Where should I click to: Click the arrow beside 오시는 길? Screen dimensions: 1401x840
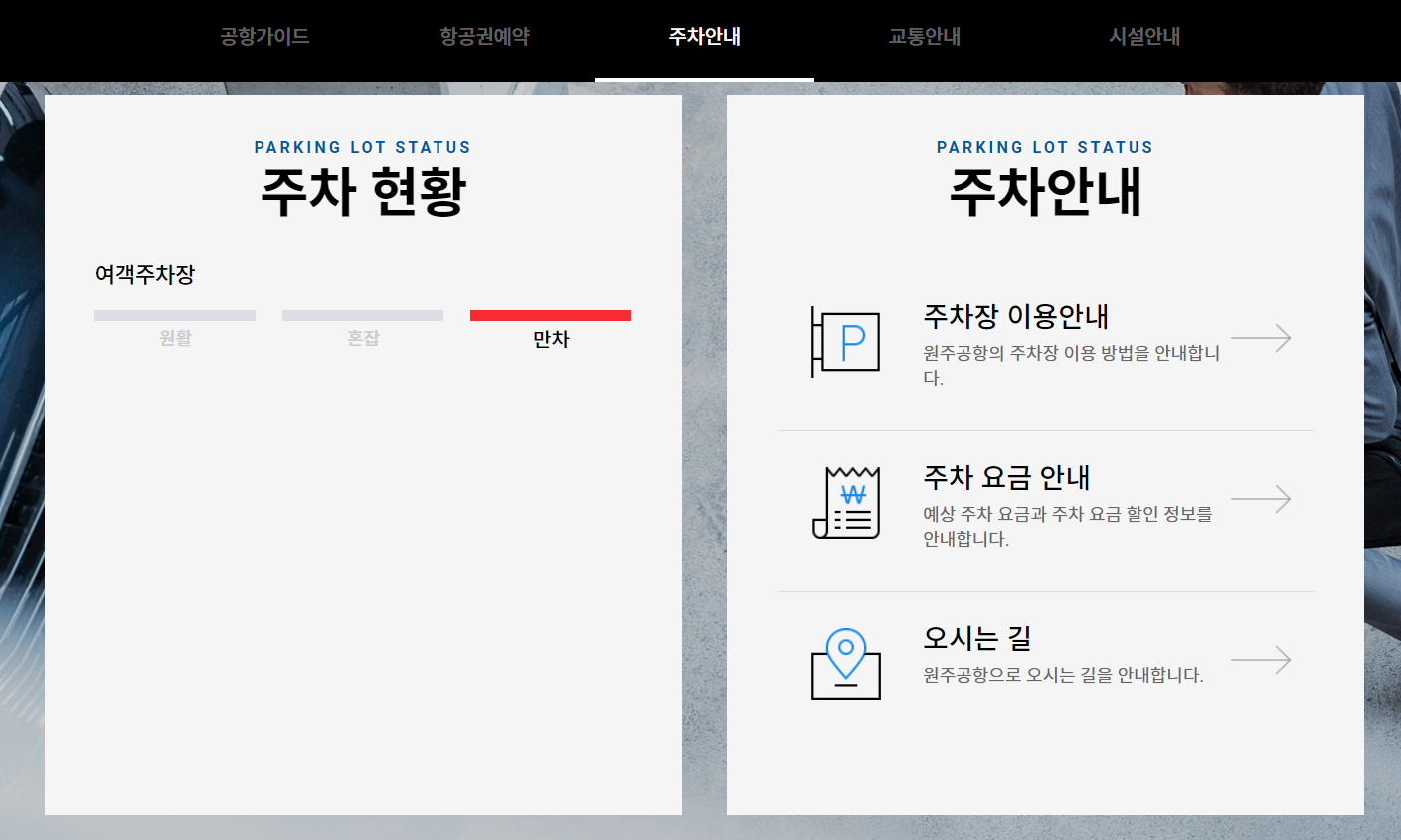[1261, 659]
